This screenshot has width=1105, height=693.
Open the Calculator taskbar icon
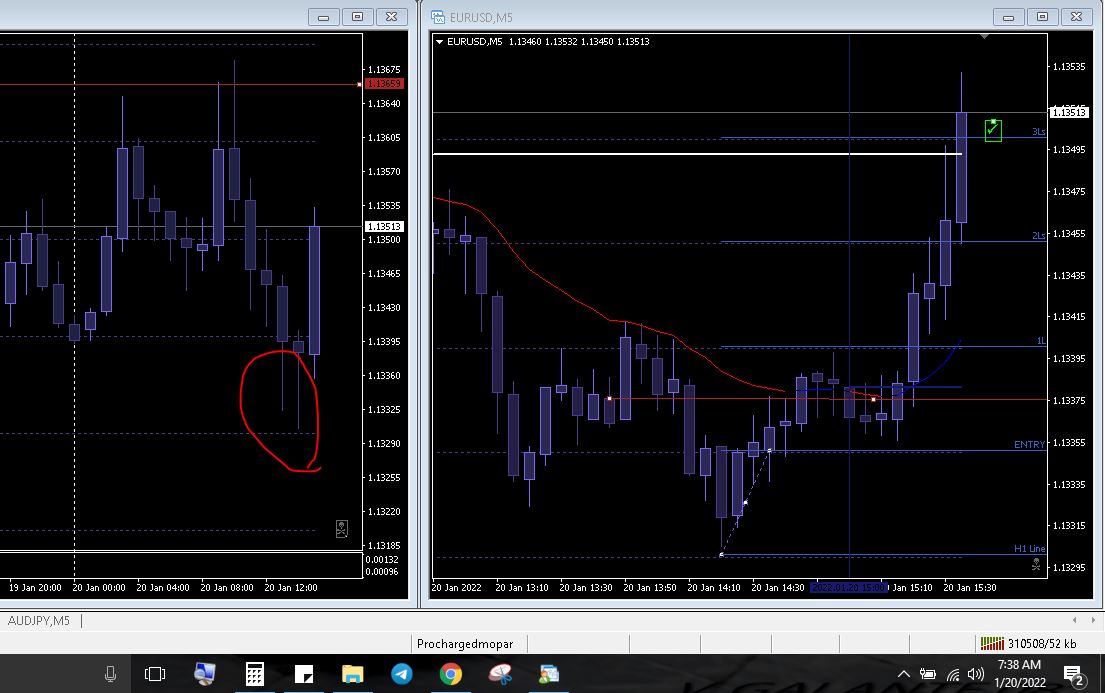tap(254, 674)
